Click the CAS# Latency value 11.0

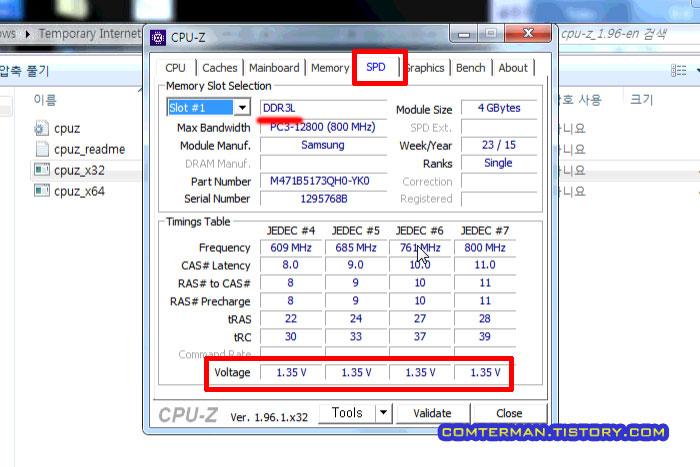coord(485,265)
